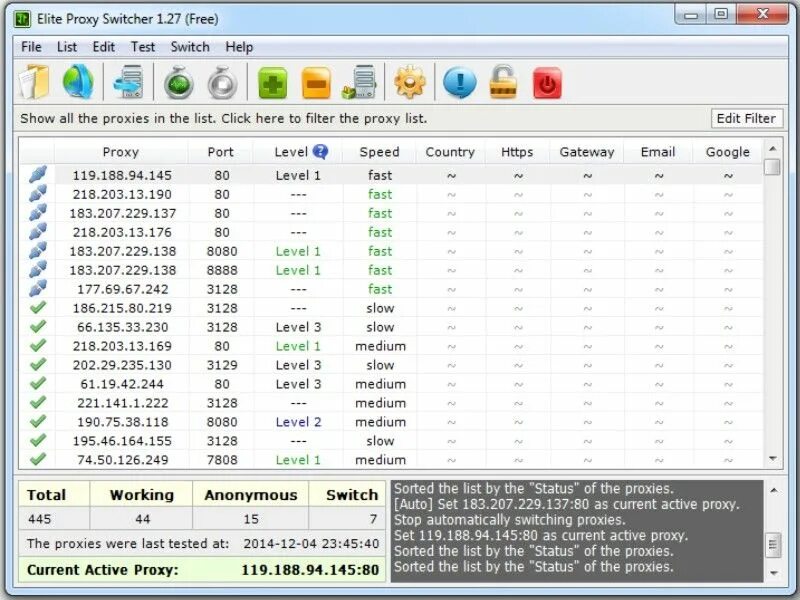Screen dimensions: 800x600
Task: Sort by the Port column header
Action: click(220, 152)
